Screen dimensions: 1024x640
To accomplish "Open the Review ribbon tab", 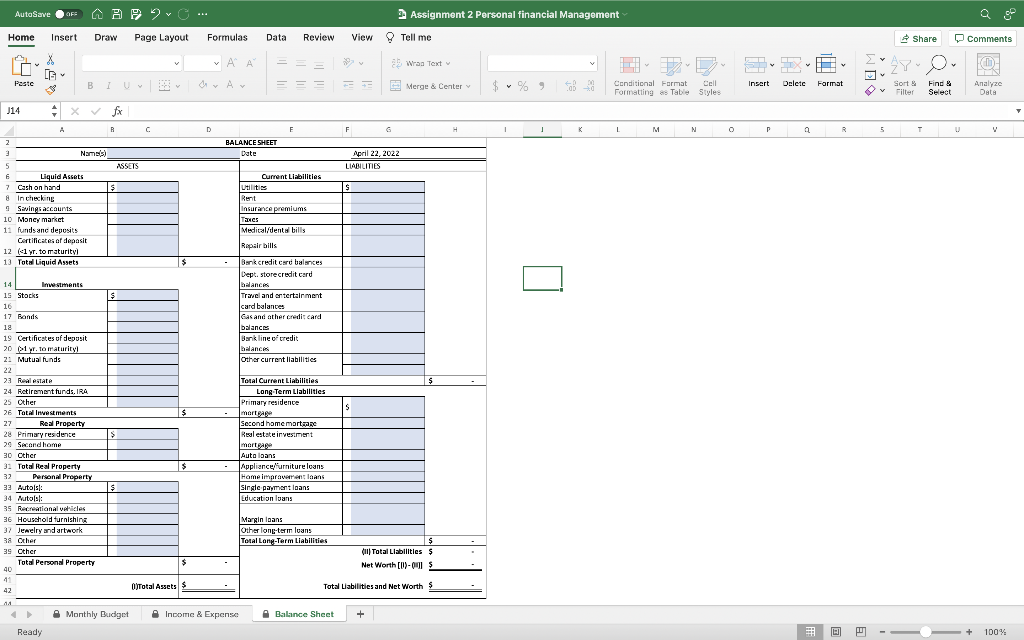I will [x=319, y=37].
